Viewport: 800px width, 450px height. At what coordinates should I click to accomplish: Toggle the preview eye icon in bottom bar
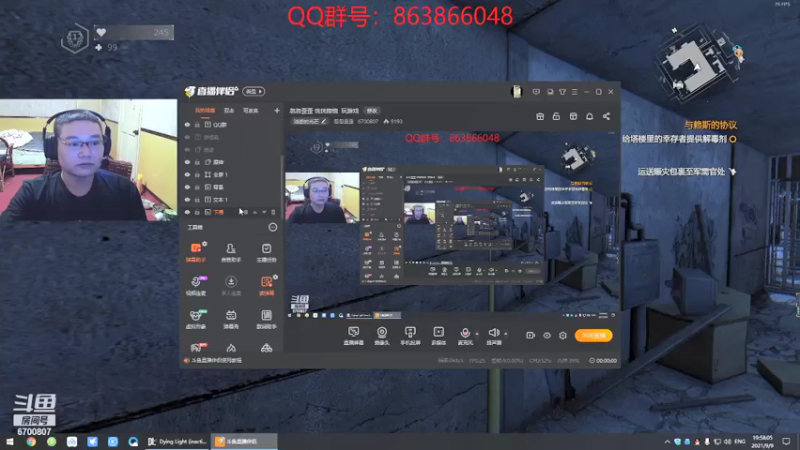pos(547,335)
